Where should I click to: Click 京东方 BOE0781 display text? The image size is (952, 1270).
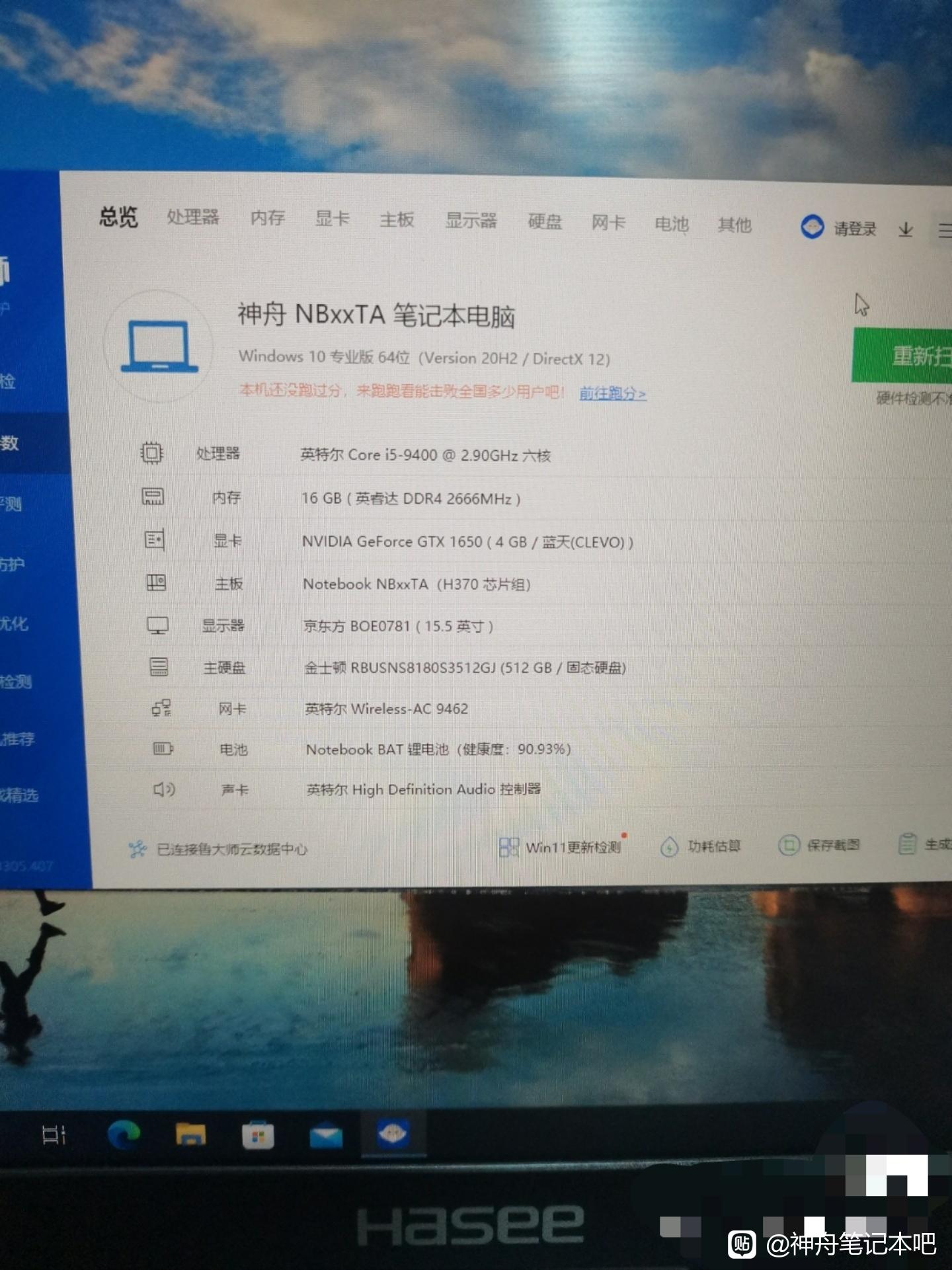pyautogui.click(x=398, y=626)
